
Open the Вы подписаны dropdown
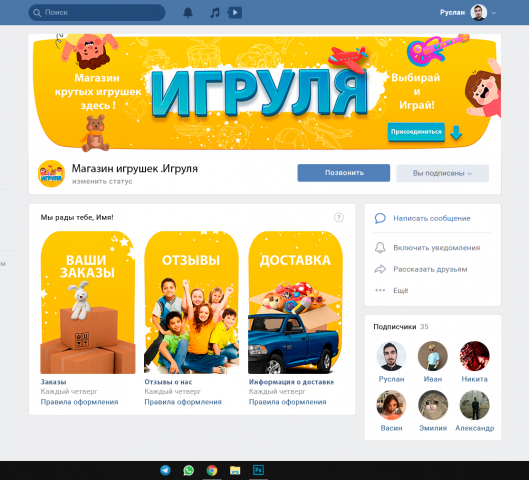coord(442,173)
